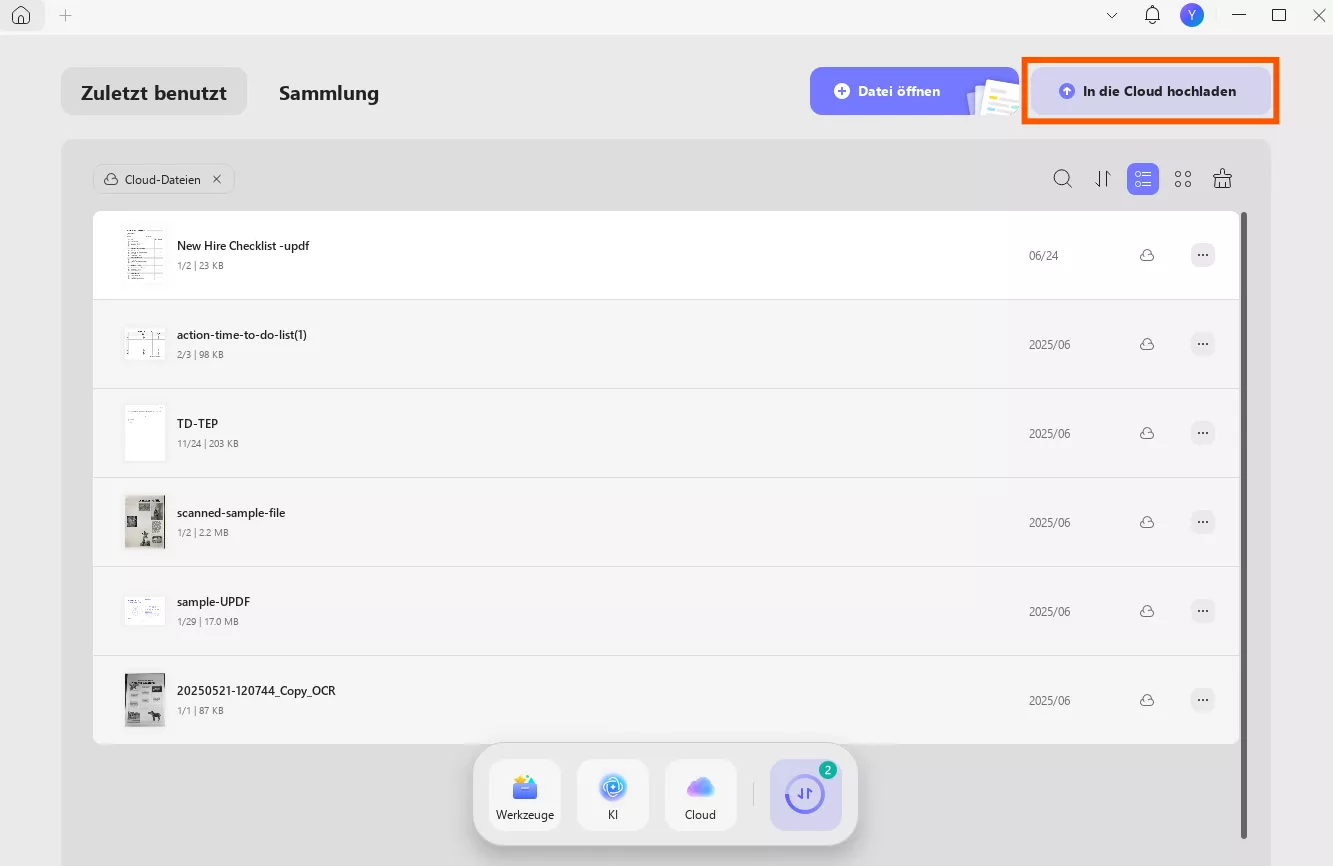The width and height of the screenshot is (1333, 866).
Task: Open KI assistant in bottom dock
Action: (x=613, y=795)
